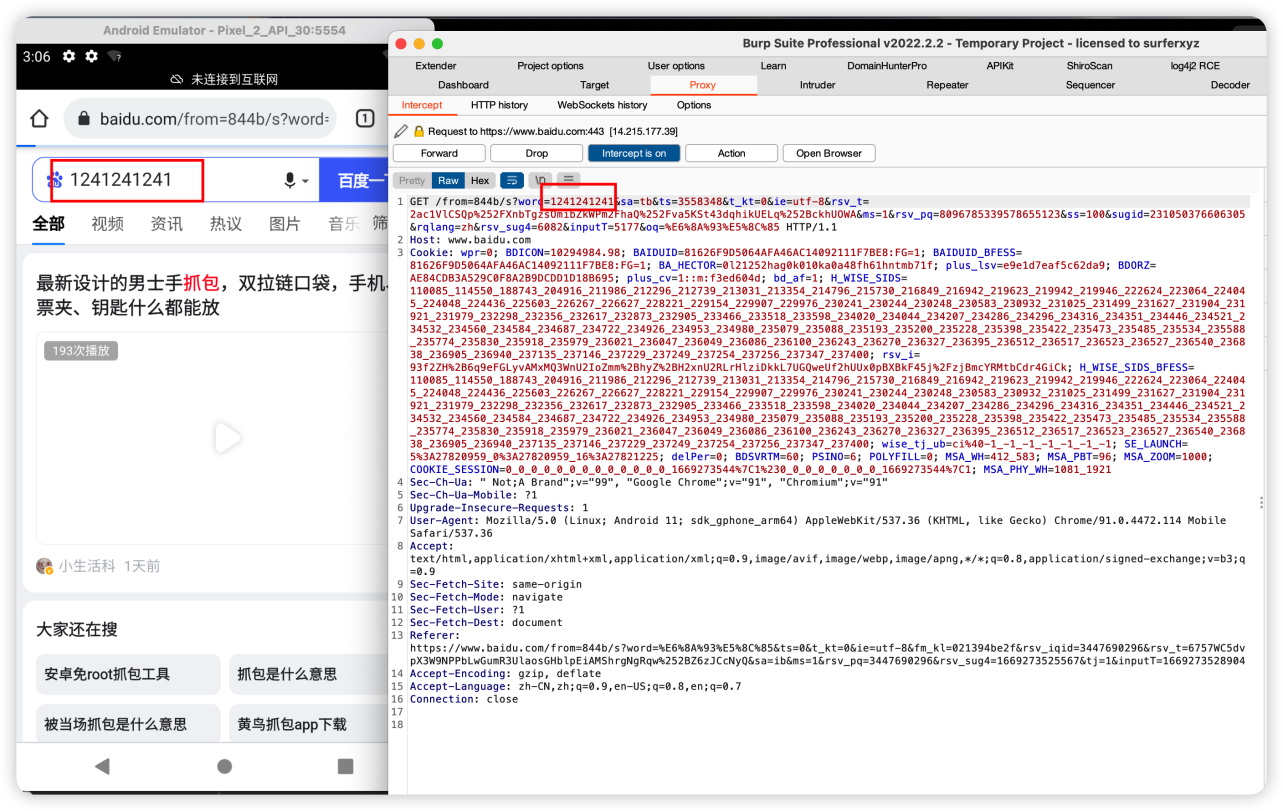
Task: Open the Repeater tab
Action: pos(947,85)
